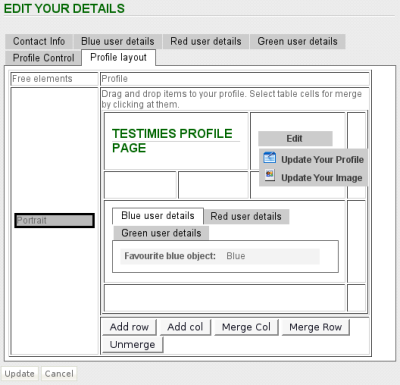Select inner Green user details tab in profile
This screenshot has width=400, height=385.
click(161, 233)
